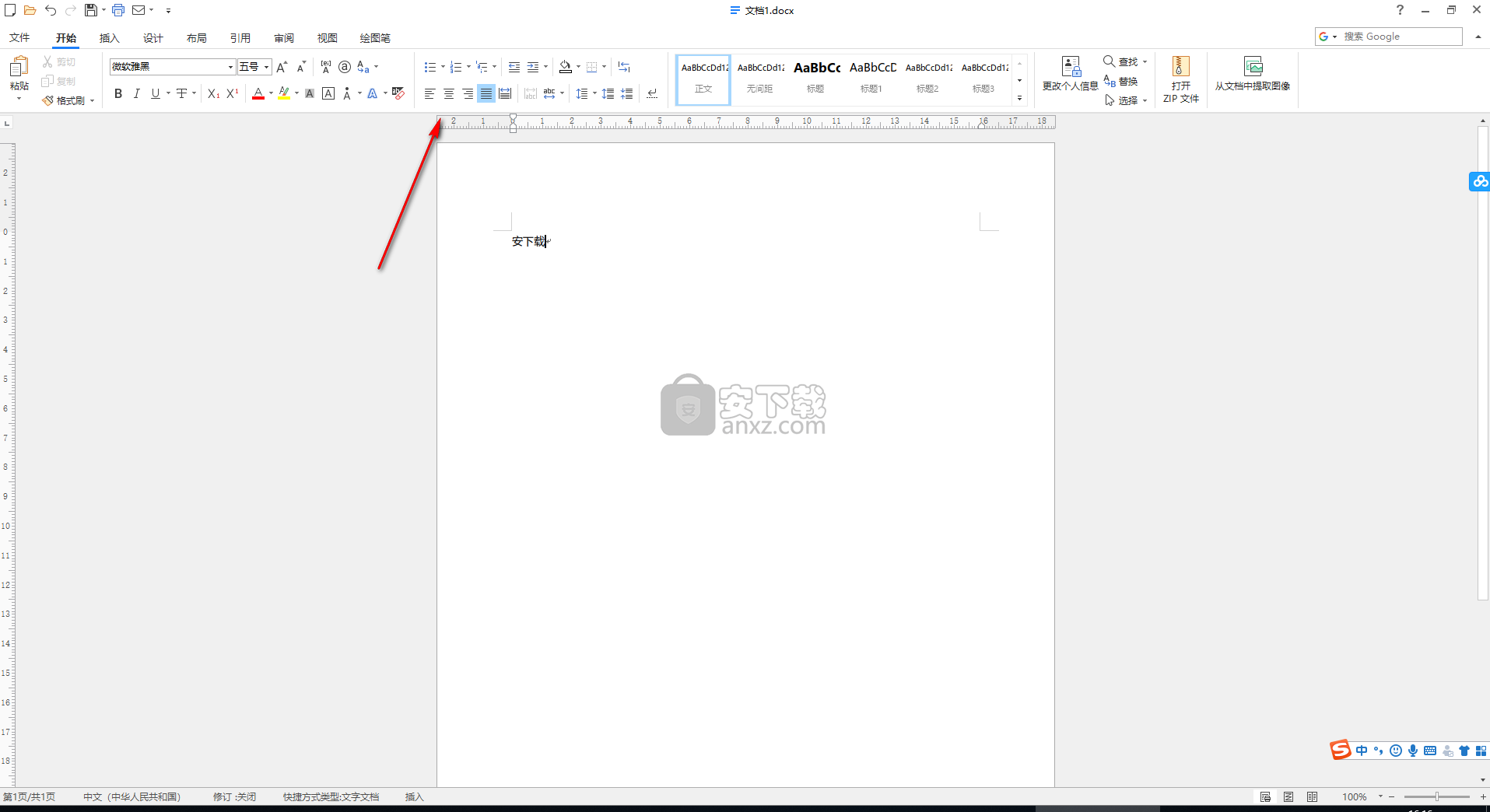
Task: Set paragraph alignment to center
Action: [448, 93]
